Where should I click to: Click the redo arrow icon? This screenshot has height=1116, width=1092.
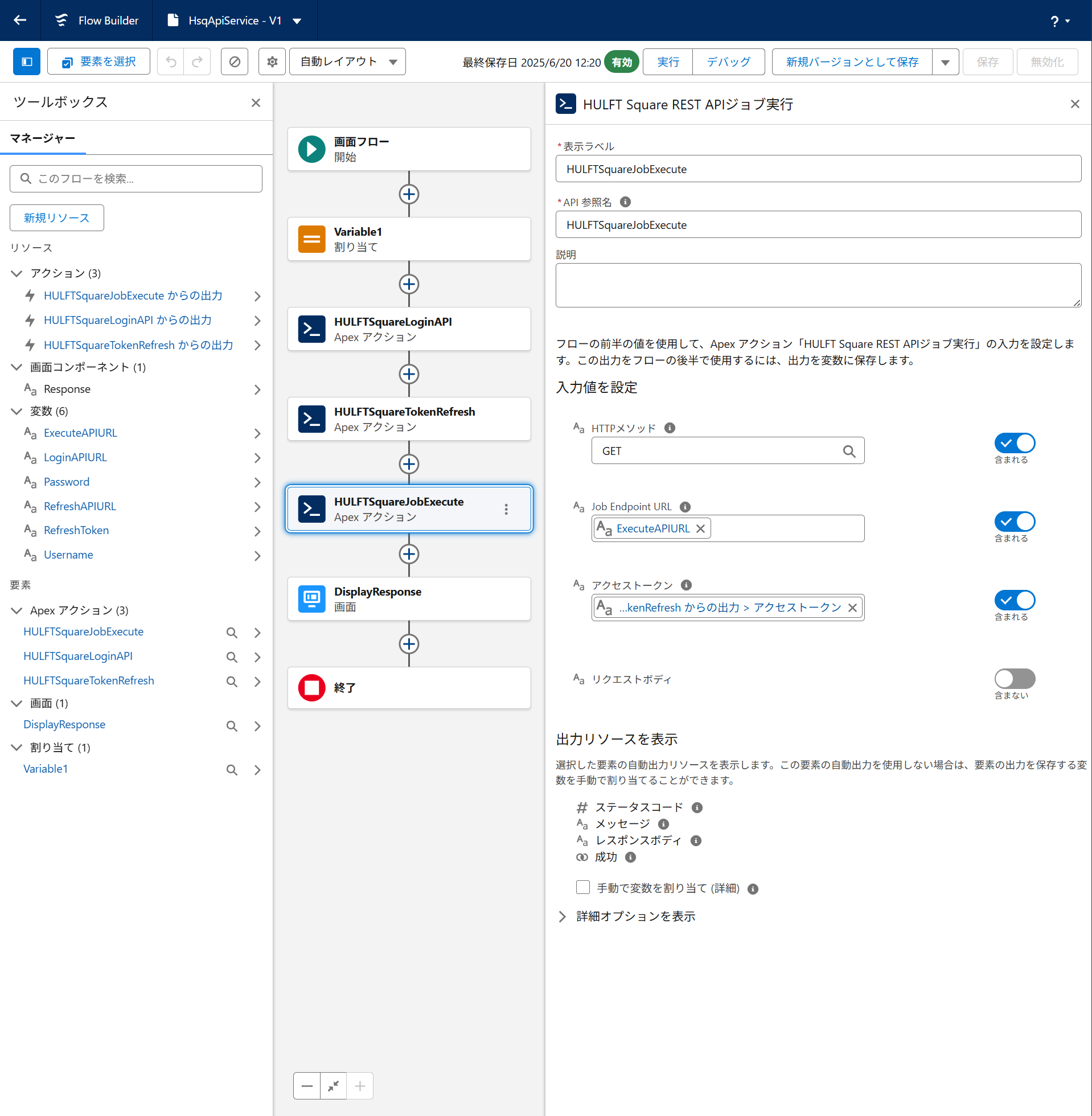(x=198, y=61)
